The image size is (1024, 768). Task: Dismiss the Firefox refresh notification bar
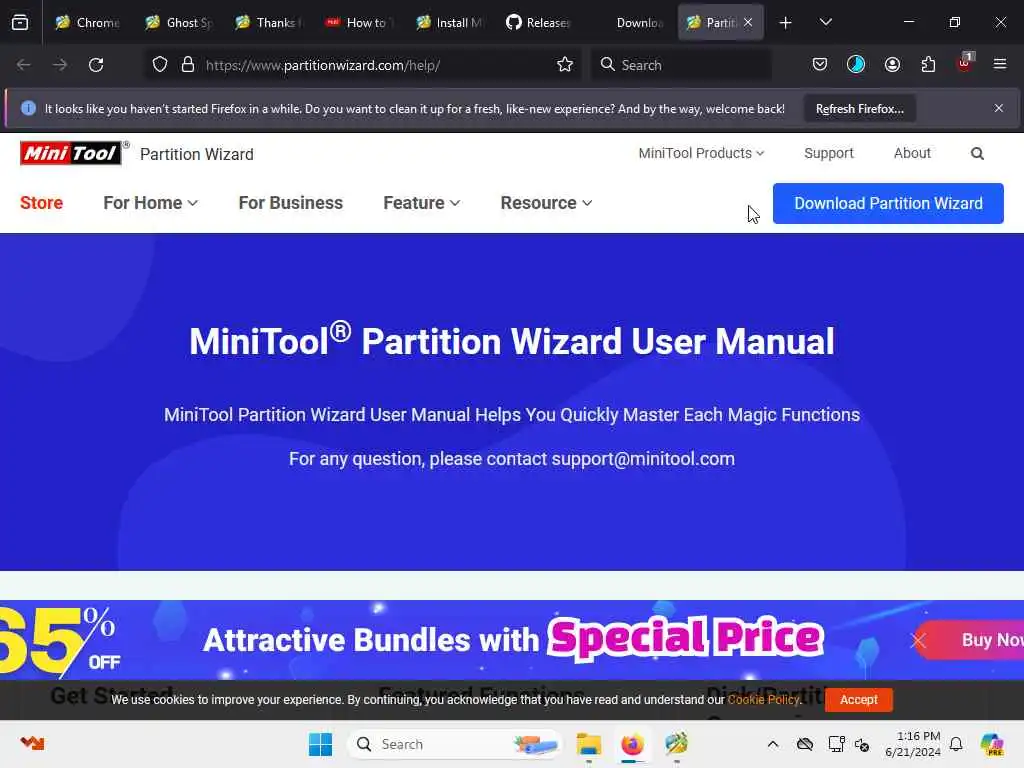[999, 108]
